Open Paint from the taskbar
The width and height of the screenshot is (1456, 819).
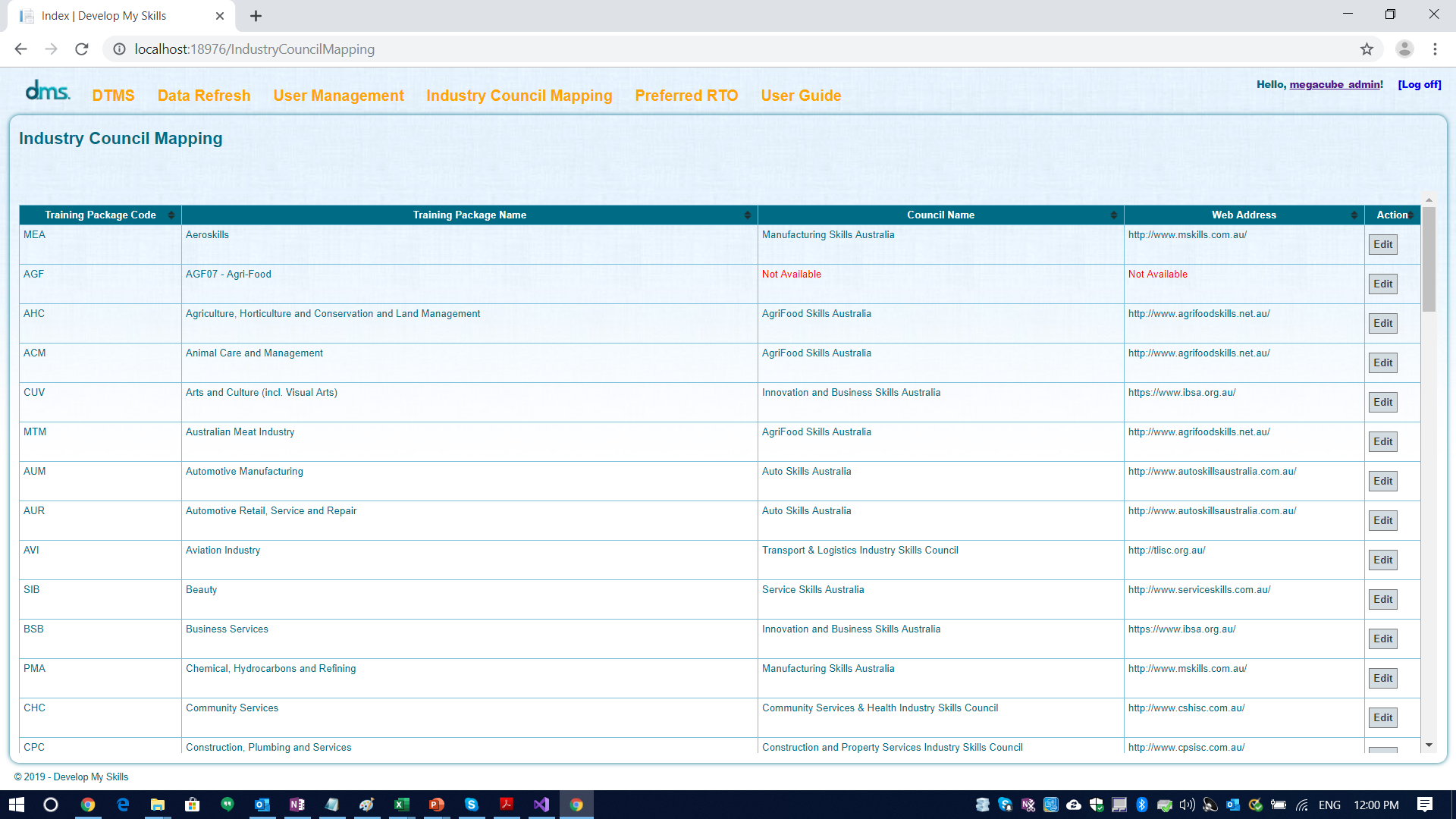367,805
